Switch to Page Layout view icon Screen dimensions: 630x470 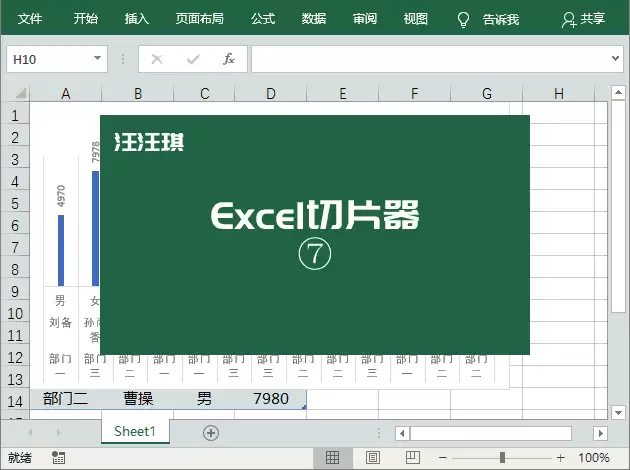pos(372,457)
